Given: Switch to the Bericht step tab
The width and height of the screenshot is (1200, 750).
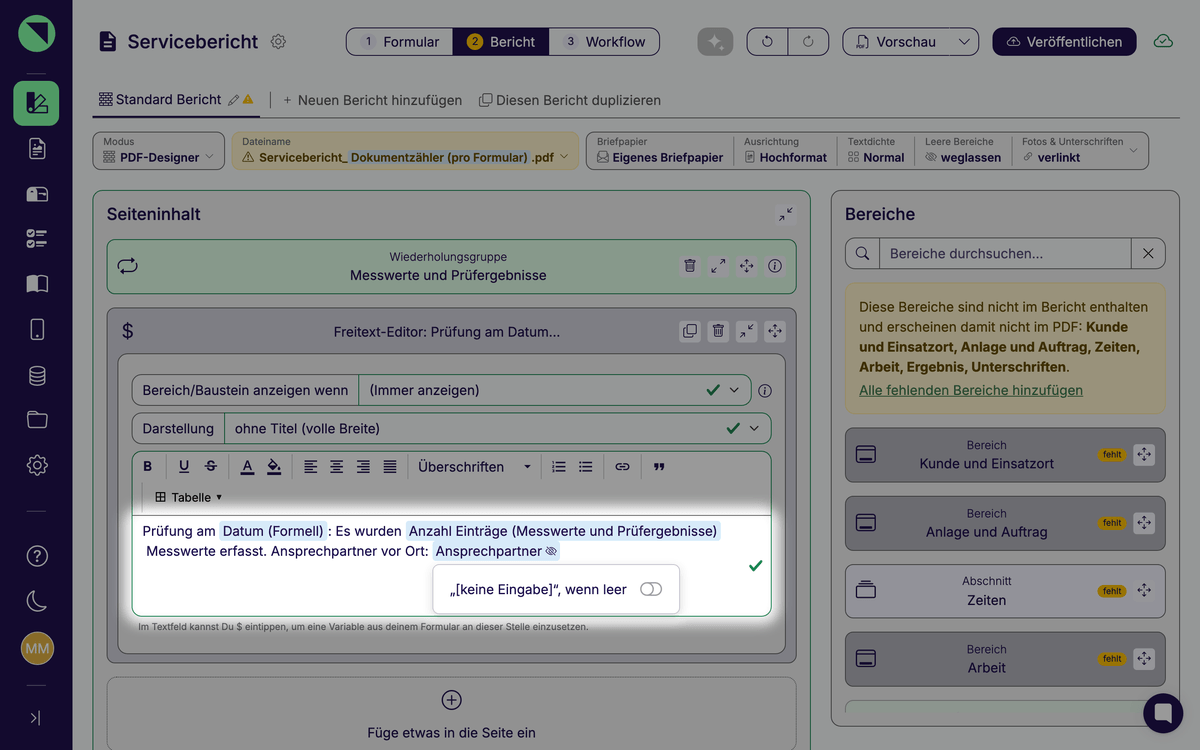Looking at the screenshot, I should (501, 41).
